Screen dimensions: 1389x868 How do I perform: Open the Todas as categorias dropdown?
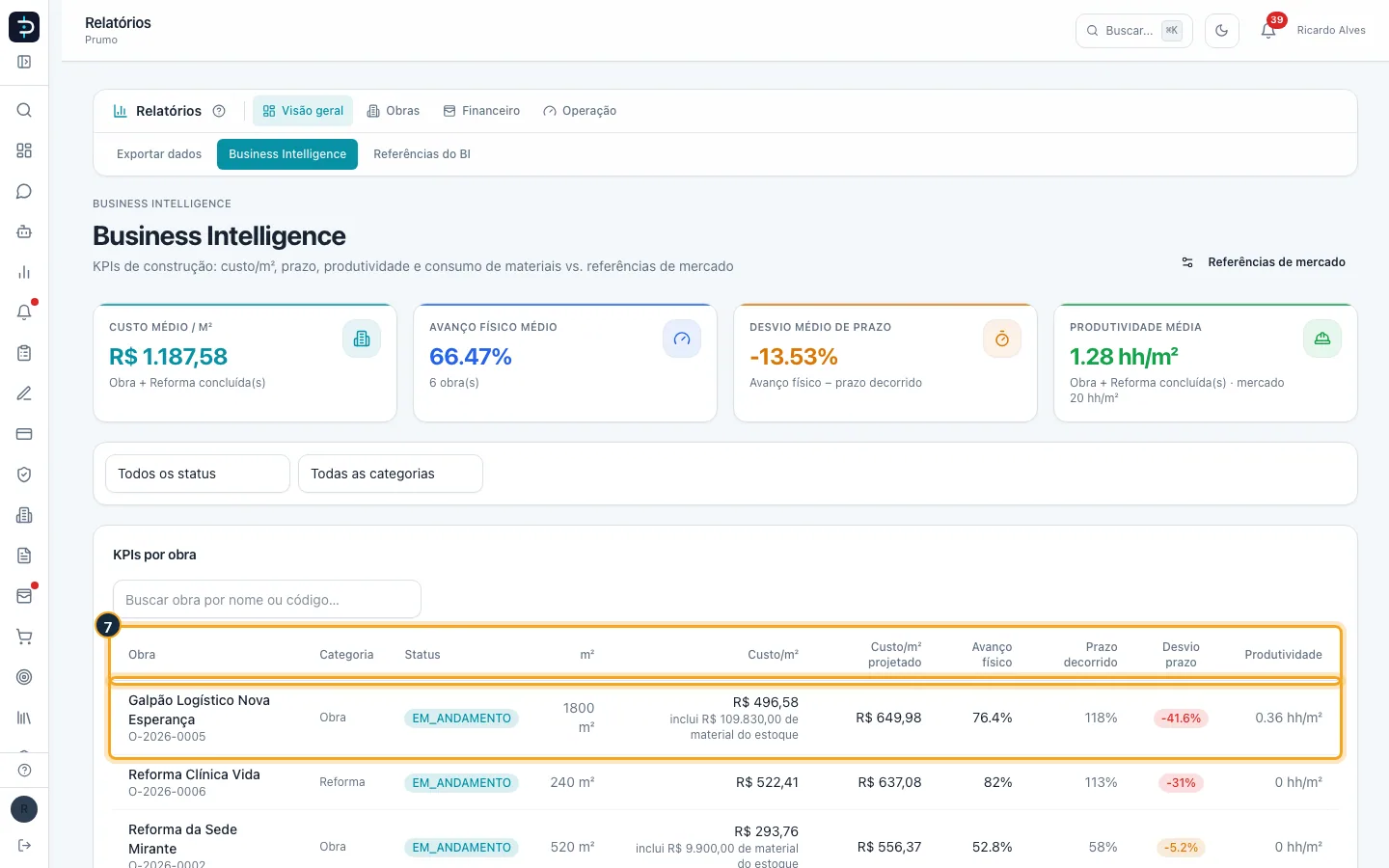click(391, 474)
